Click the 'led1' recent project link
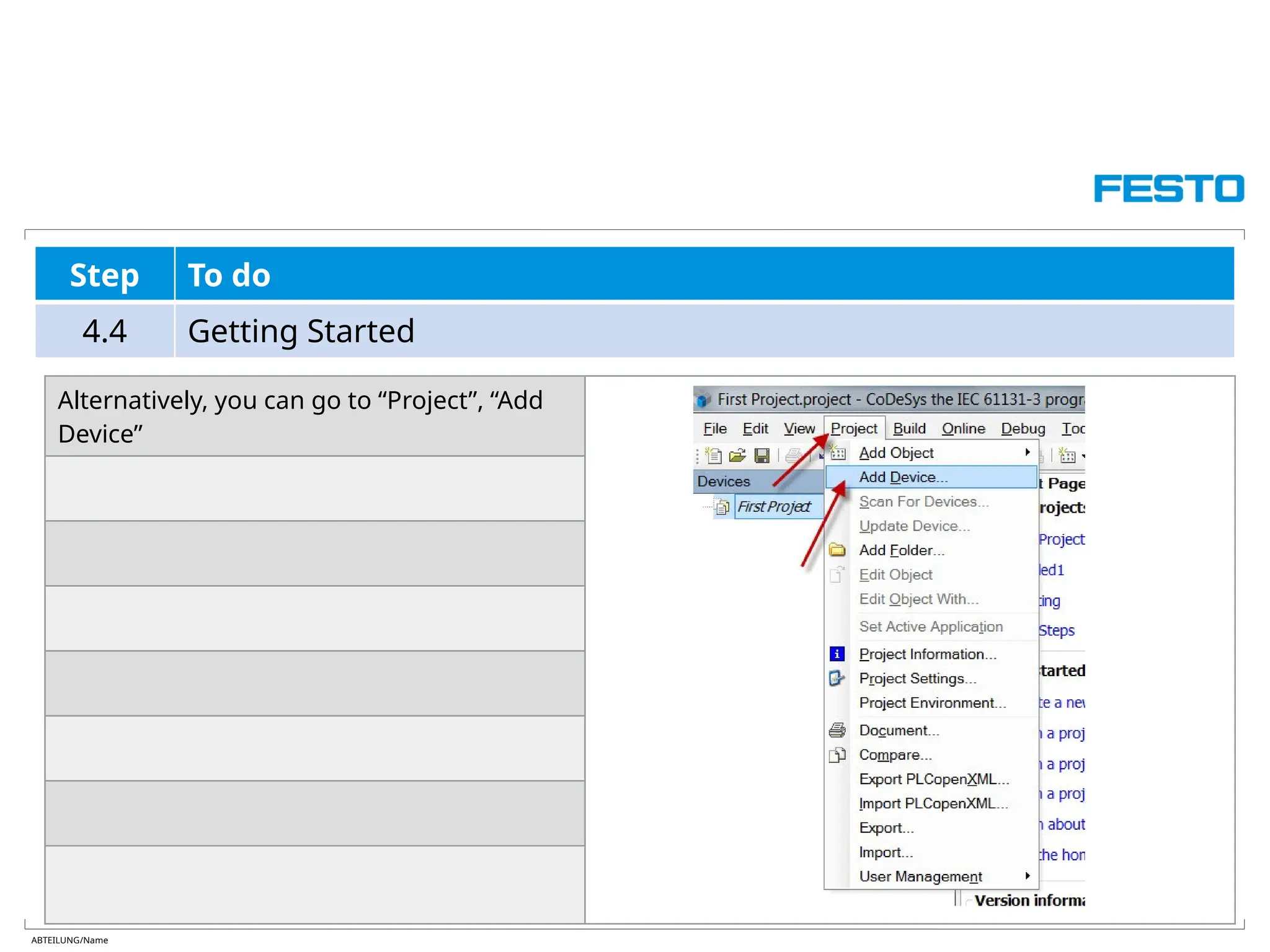The image size is (1270, 952). coord(1052,570)
